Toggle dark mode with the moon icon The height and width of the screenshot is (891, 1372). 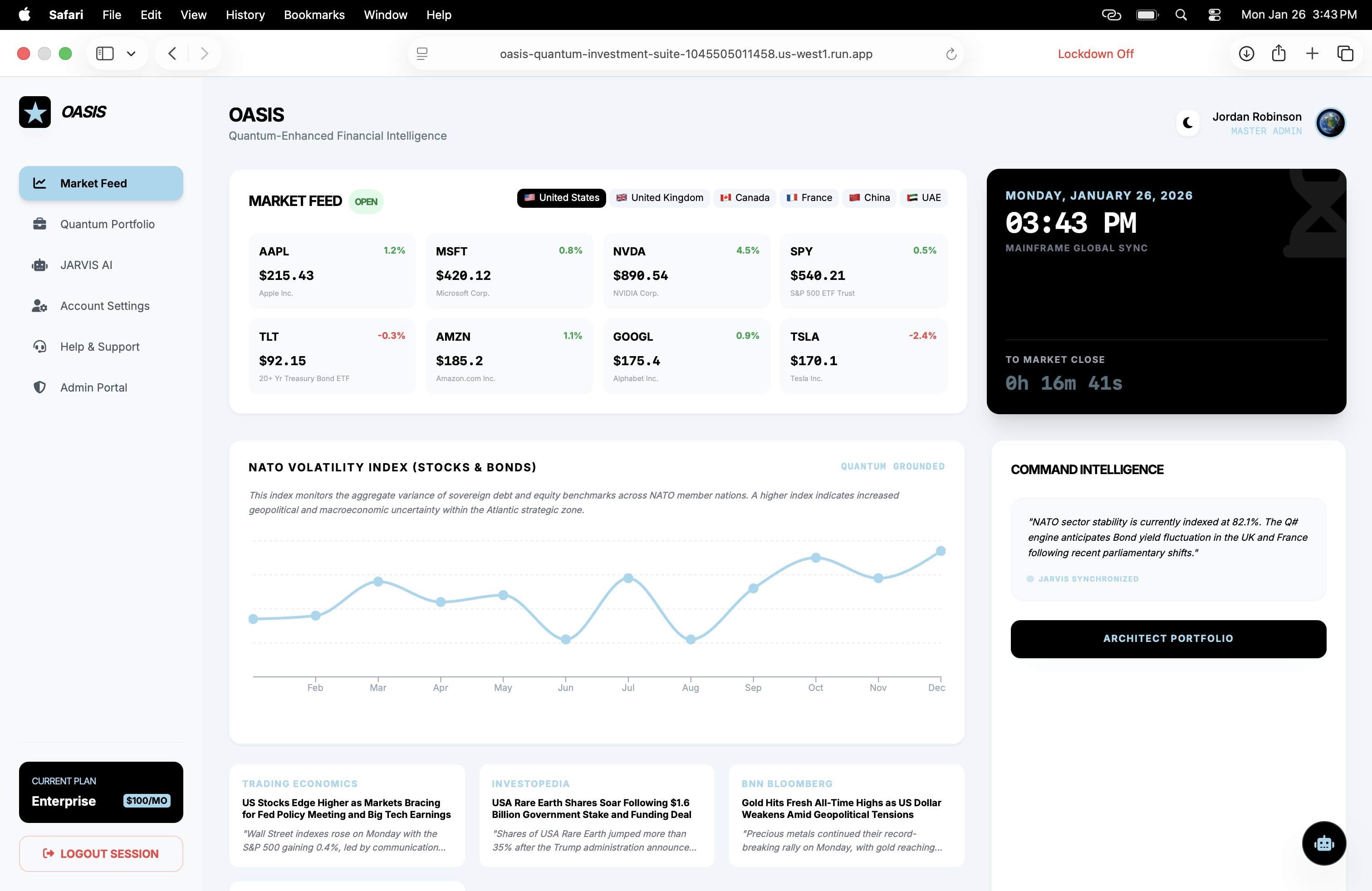coord(1187,123)
